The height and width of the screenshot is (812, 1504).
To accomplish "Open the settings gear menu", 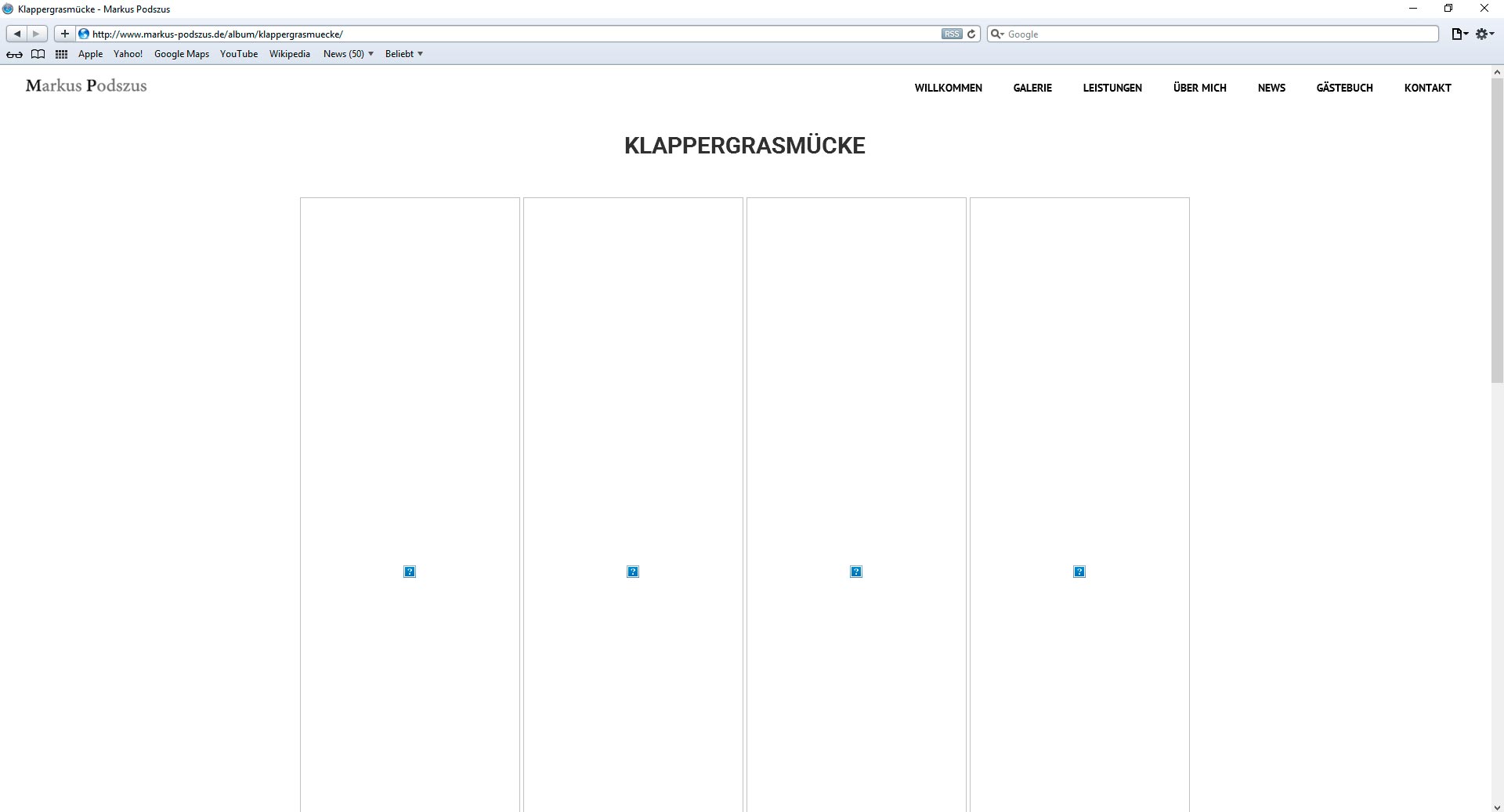I will (x=1484, y=34).
